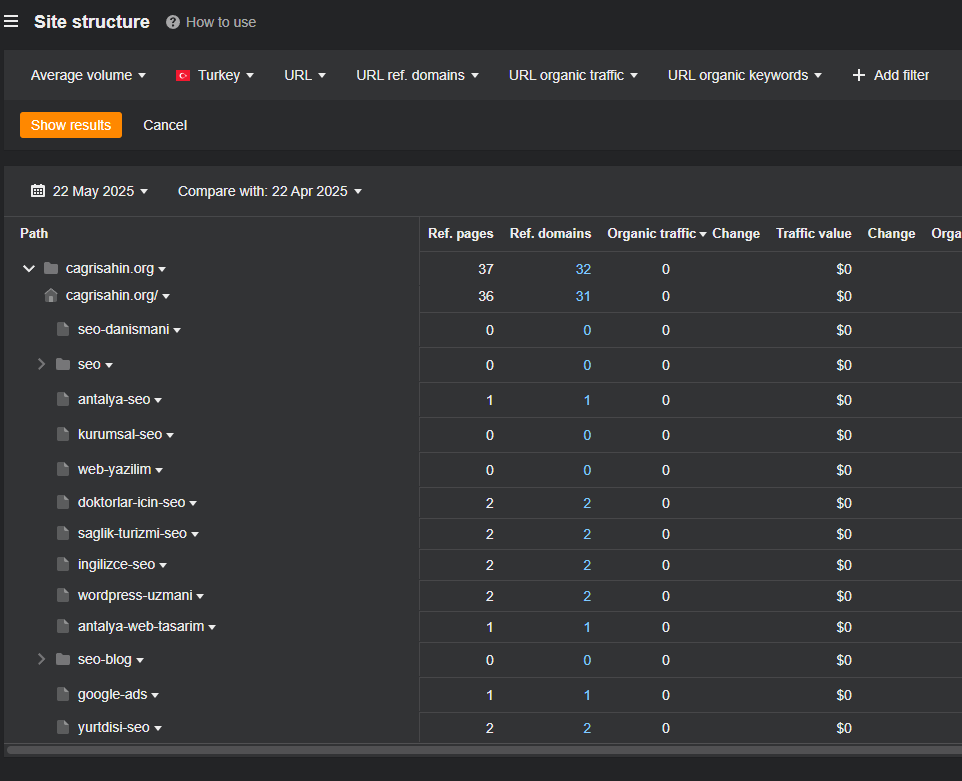
Task: Open the yurtdisi-seo path menu
Action: tap(158, 728)
